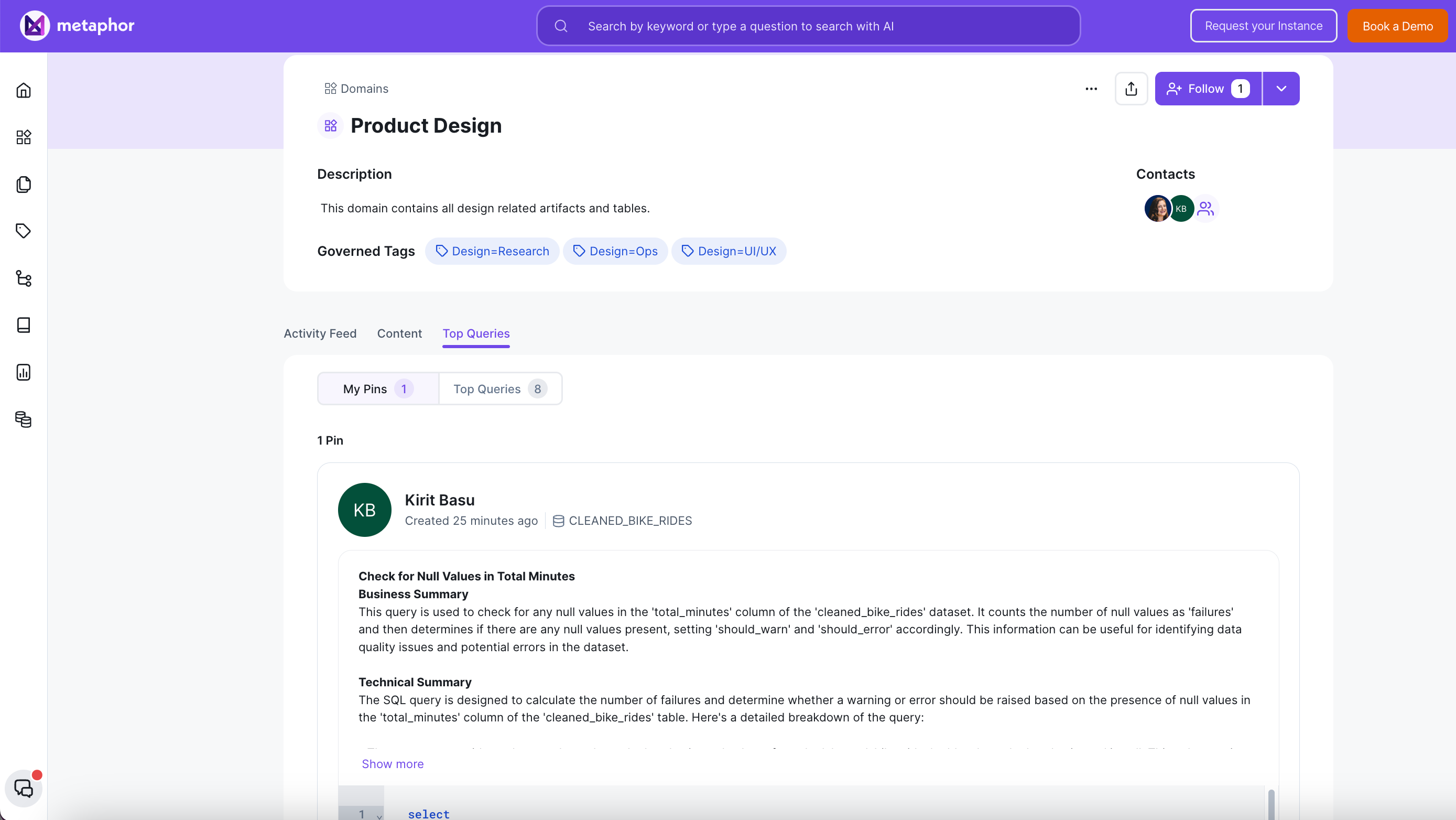Click Show more link
The image size is (1456, 820).
[x=392, y=764]
